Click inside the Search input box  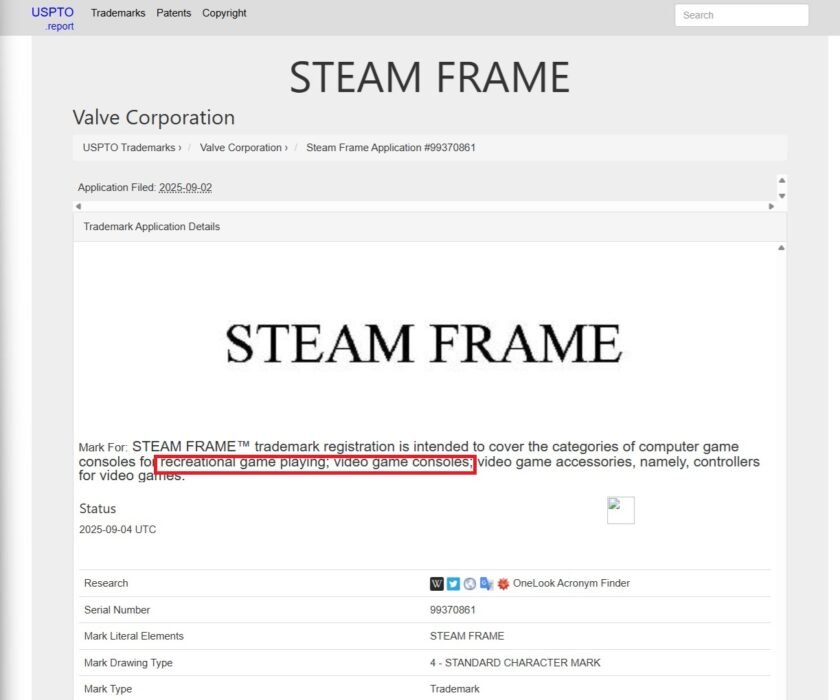[x=740, y=15]
